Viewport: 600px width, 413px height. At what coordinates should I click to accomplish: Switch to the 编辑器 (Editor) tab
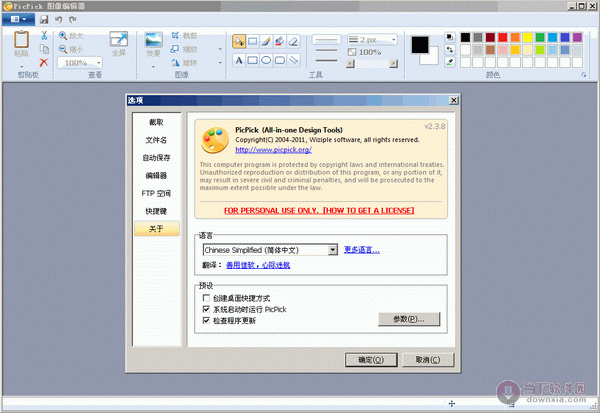pyautogui.click(x=156, y=176)
